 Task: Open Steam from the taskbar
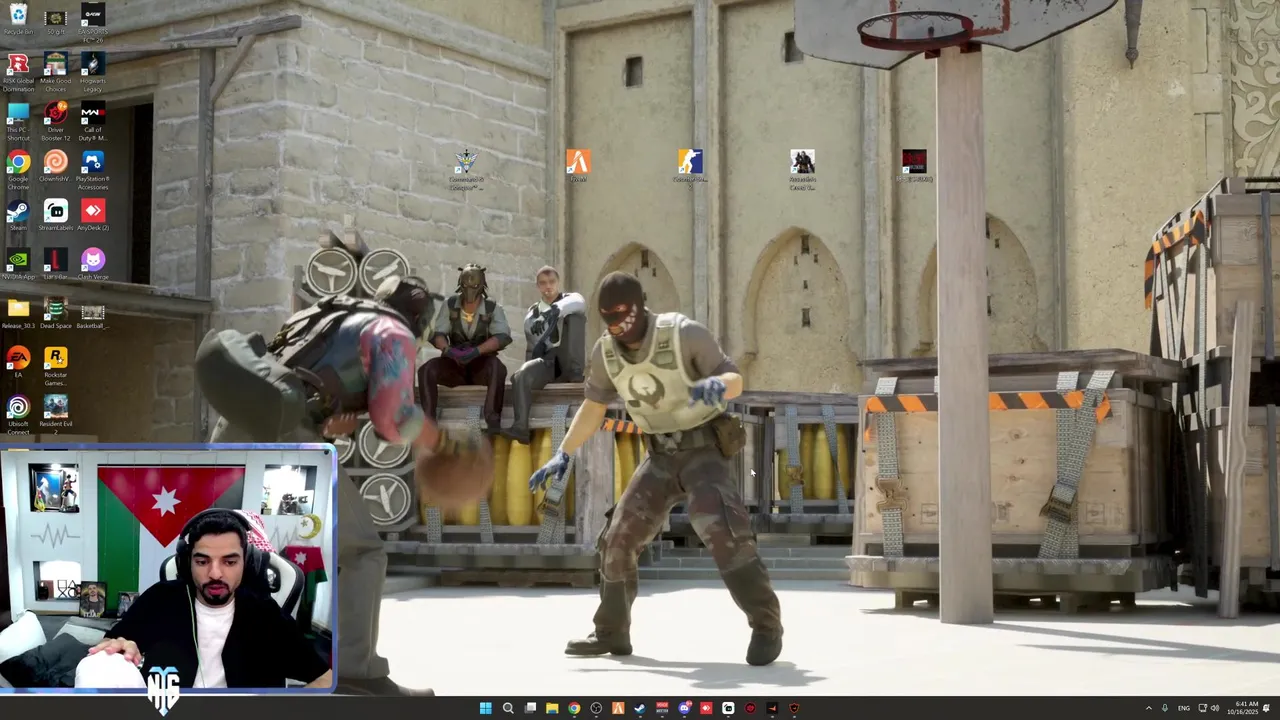coord(640,708)
